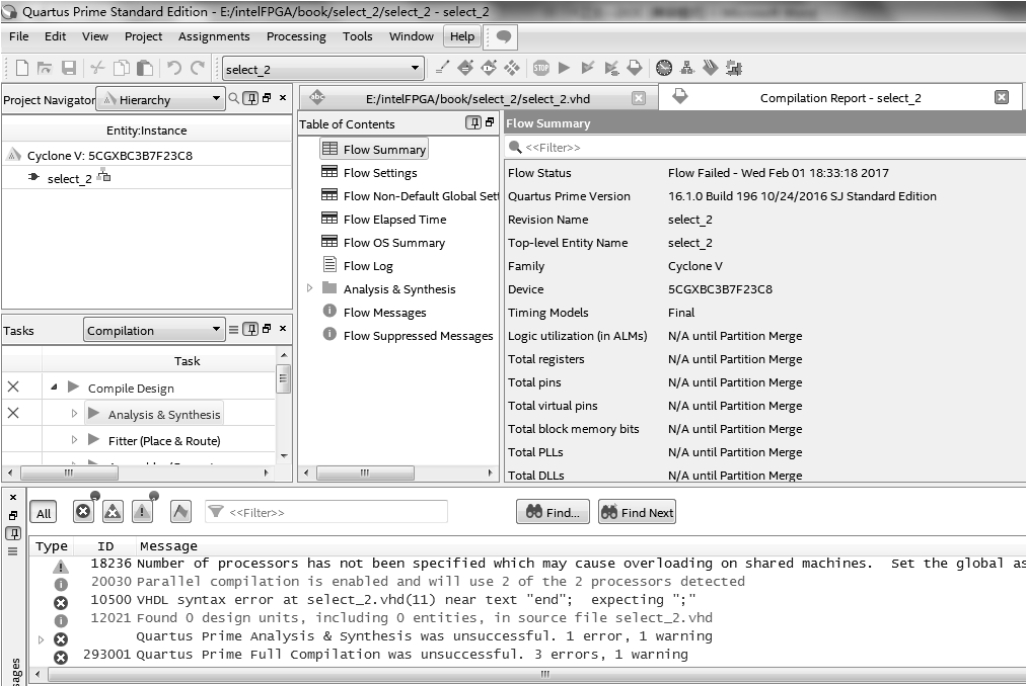The width and height of the screenshot is (1026, 686).
Task: Open Flow Elapsed Time report
Action: click(x=395, y=219)
